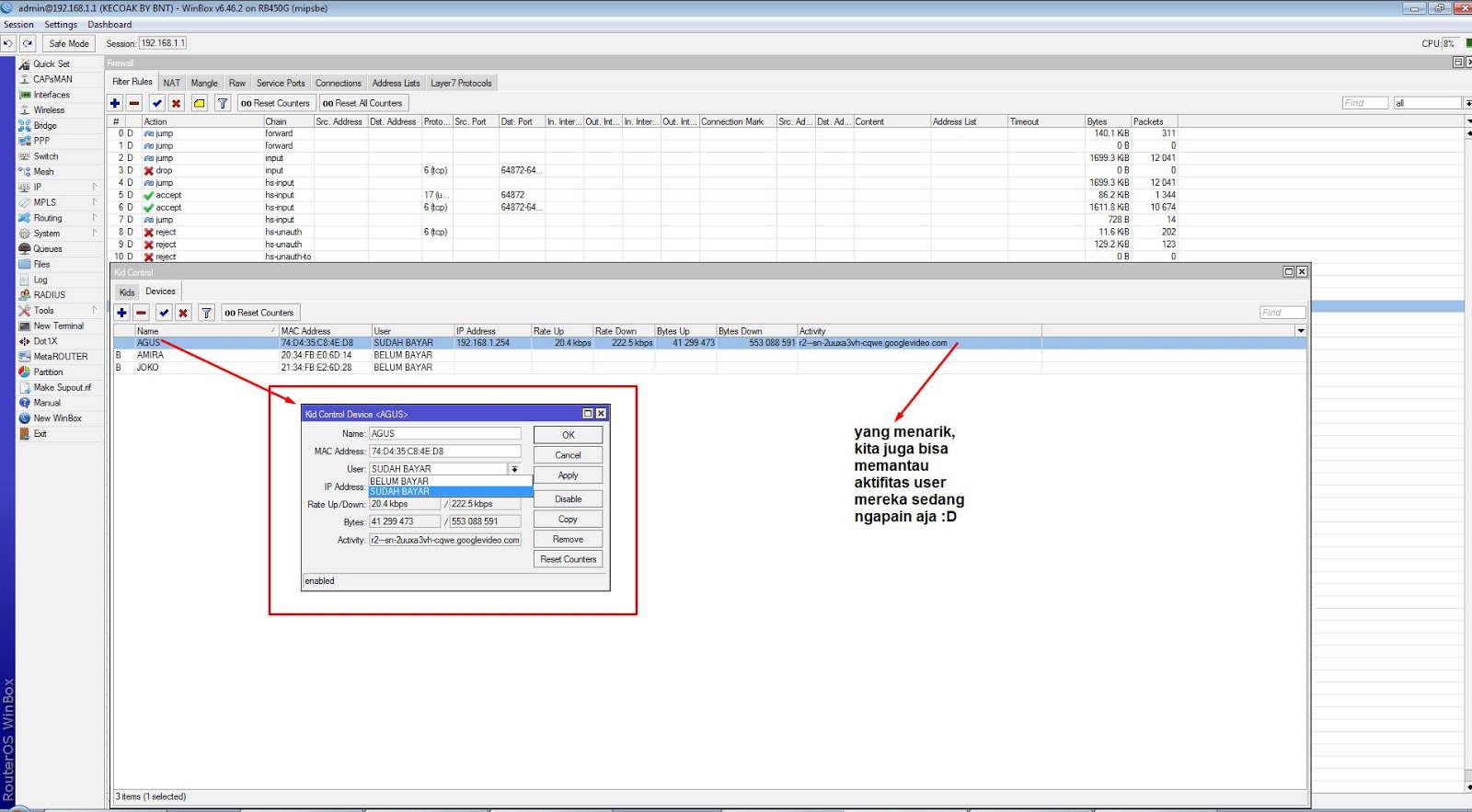1472x812 pixels.
Task: Open Partition menu
Action: (x=48, y=372)
